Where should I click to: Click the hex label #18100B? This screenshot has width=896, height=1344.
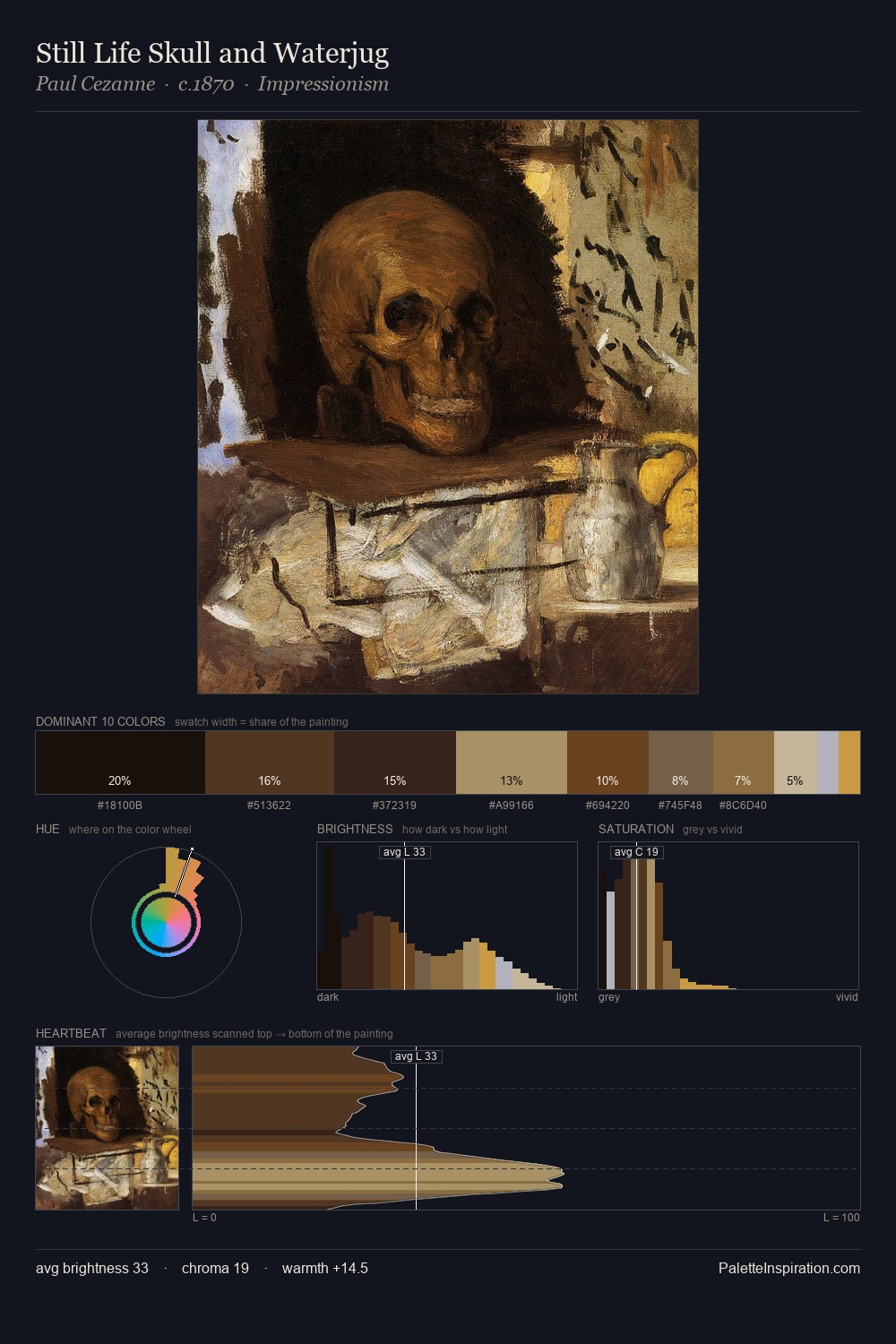[120, 806]
